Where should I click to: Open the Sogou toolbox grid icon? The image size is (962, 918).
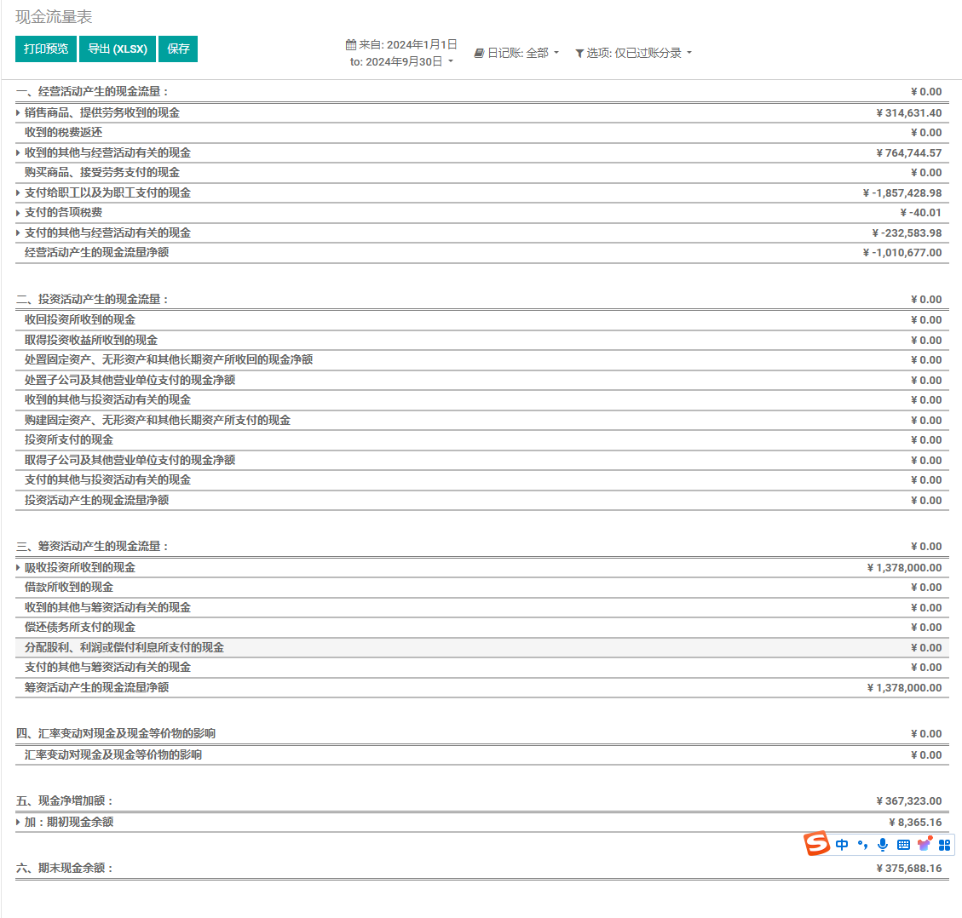(x=944, y=845)
